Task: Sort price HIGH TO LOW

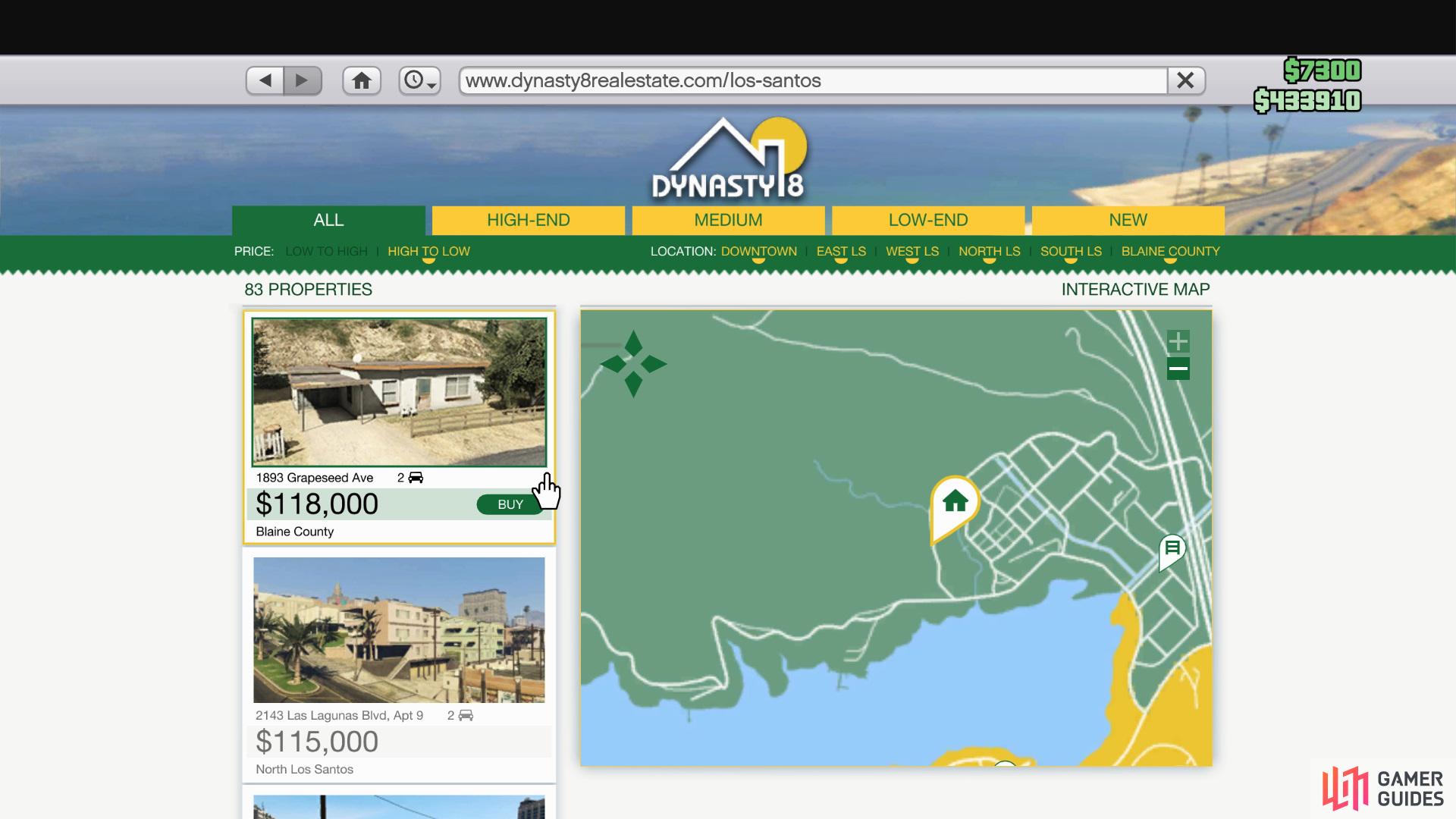Action: (x=428, y=251)
